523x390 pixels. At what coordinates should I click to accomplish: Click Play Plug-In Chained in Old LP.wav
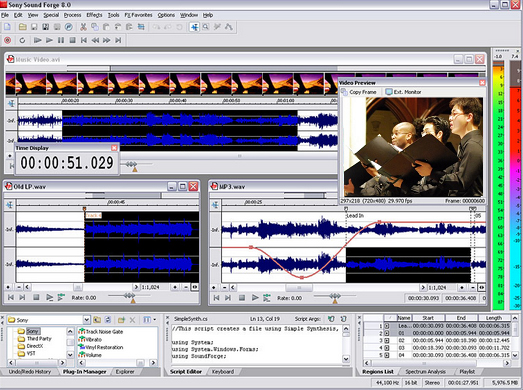click(x=61, y=297)
